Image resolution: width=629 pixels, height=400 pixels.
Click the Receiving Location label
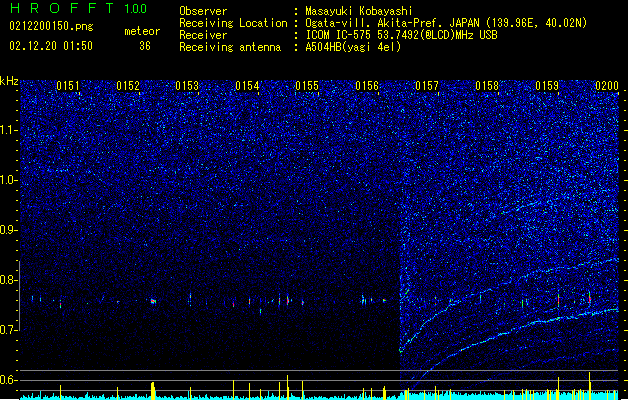point(233,23)
